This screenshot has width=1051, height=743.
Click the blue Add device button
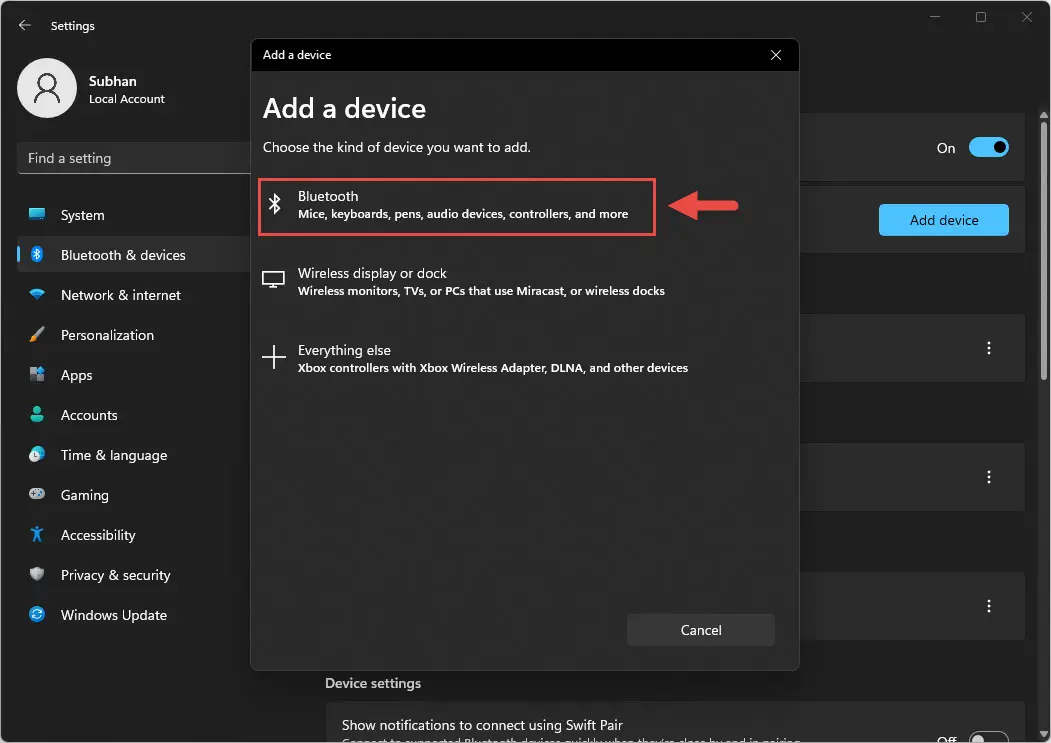click(x=943, y=220)
